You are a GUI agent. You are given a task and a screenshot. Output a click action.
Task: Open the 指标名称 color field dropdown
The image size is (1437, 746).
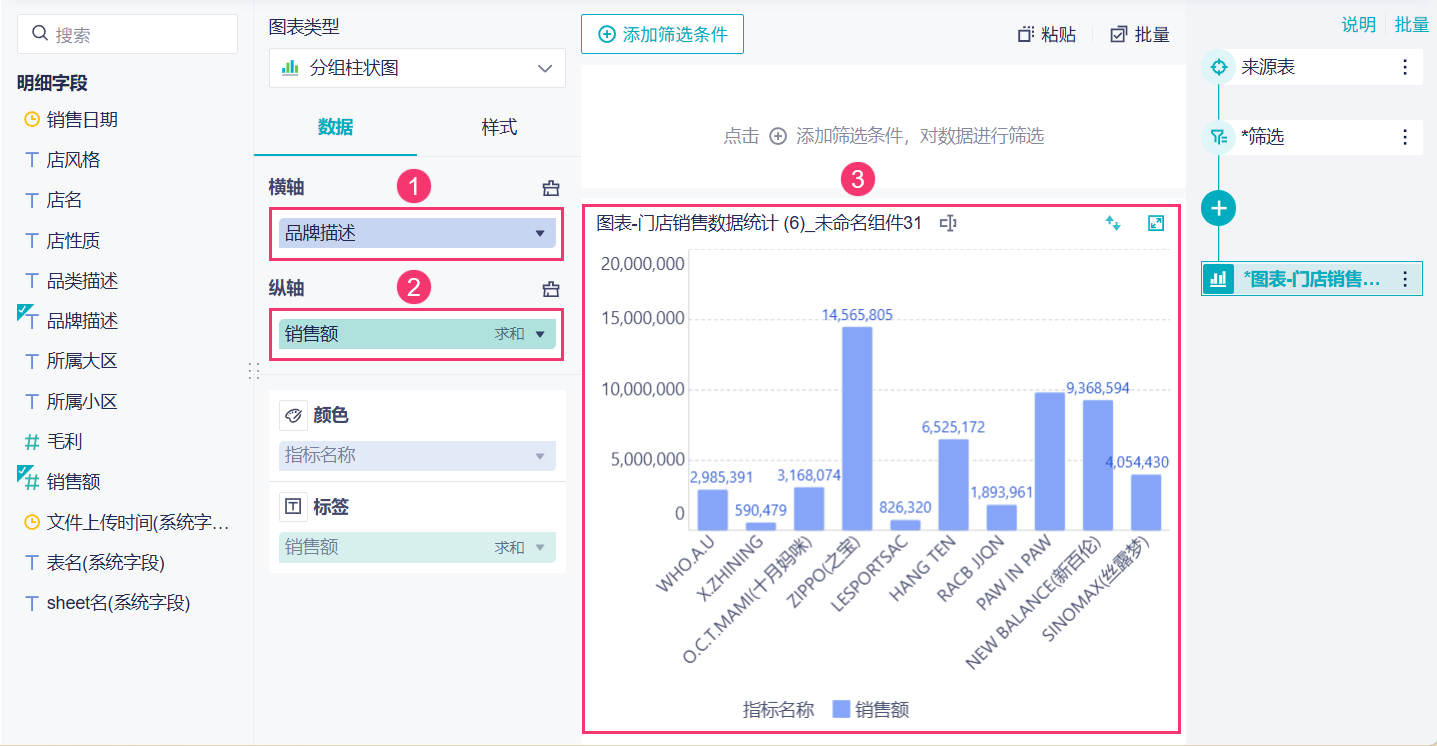[x=540, y=456]
